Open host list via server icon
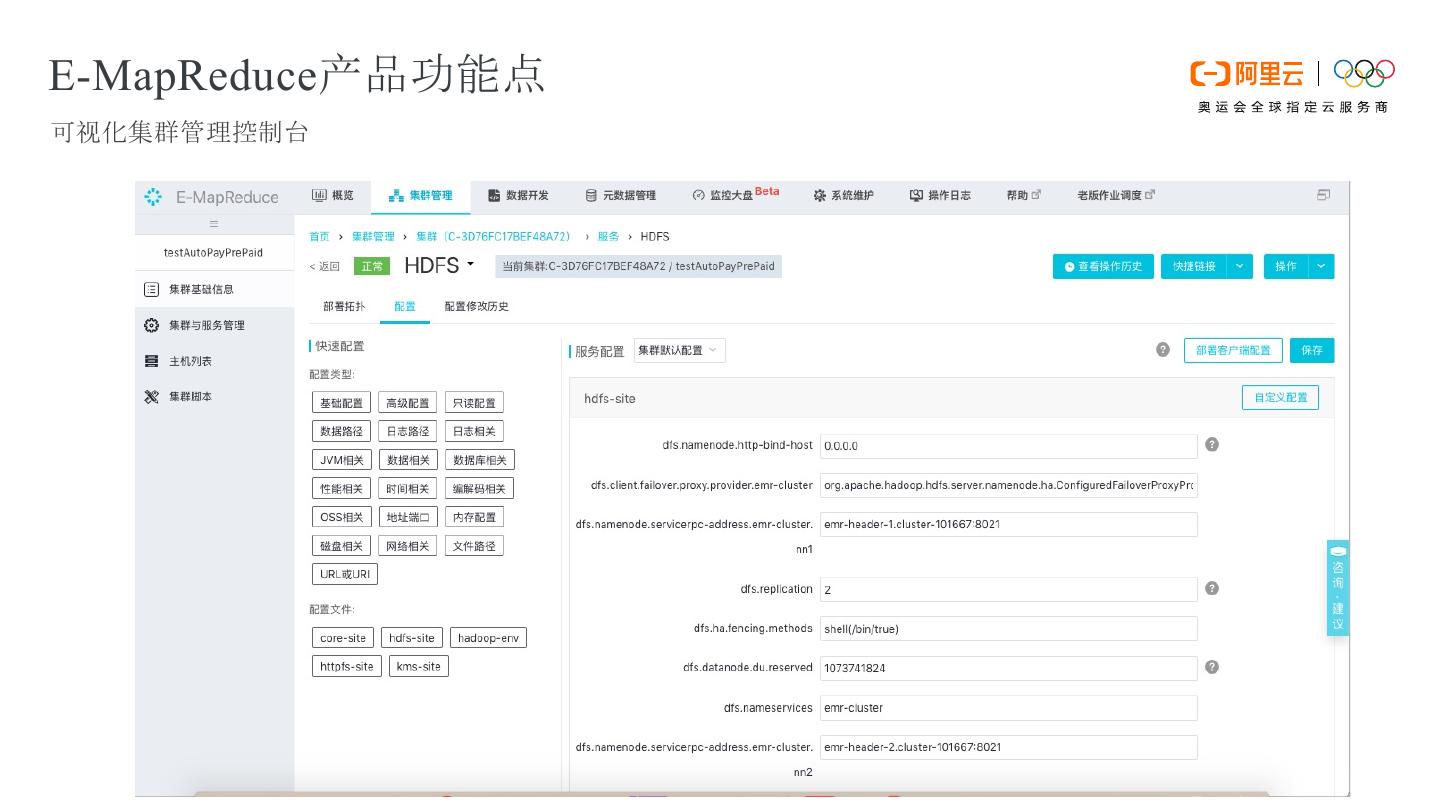Viewport: 1440px width, 810px height. click(152, 361)
